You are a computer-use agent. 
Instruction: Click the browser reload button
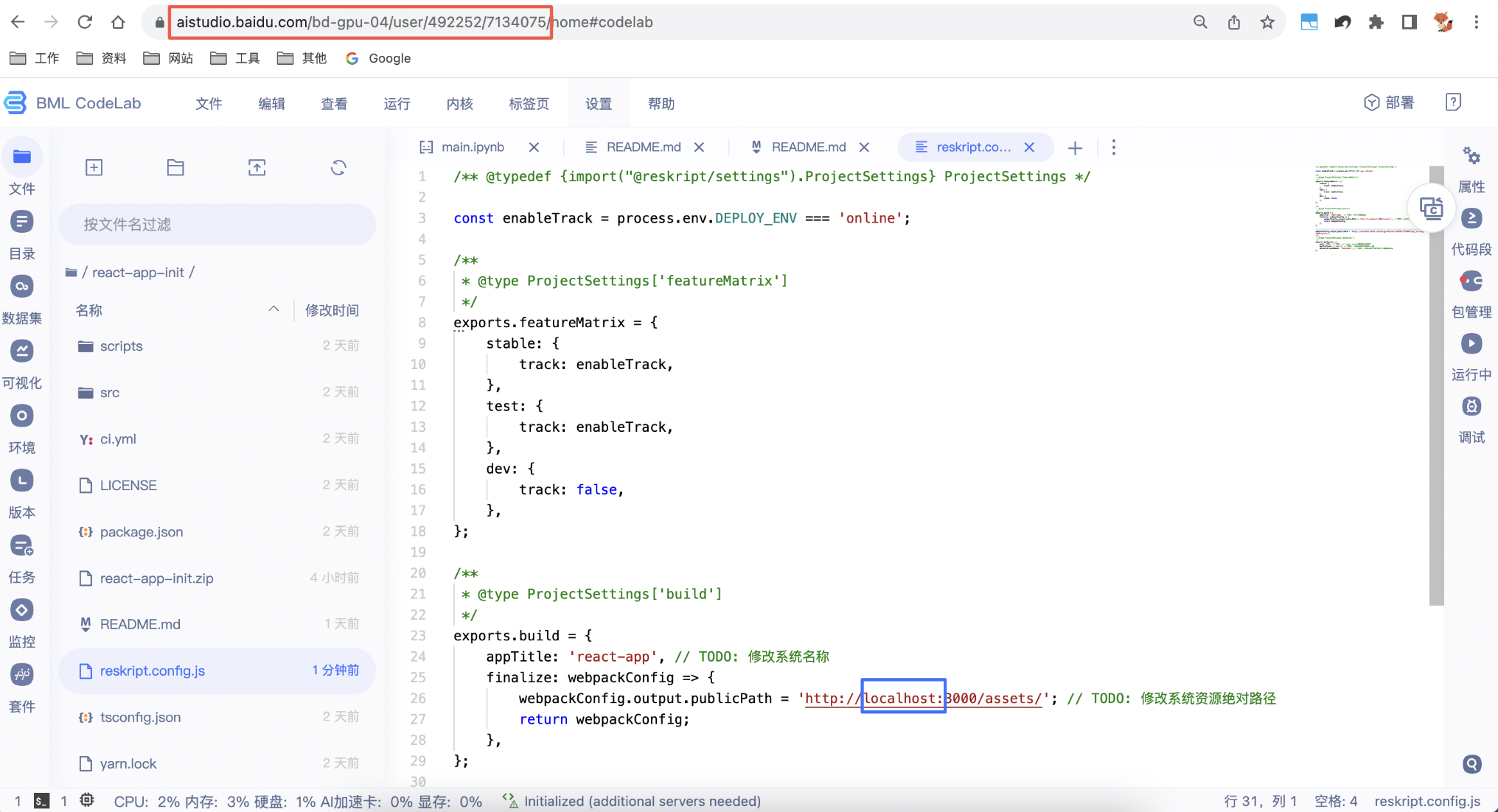pyautogui.click(x=84, y=22)
